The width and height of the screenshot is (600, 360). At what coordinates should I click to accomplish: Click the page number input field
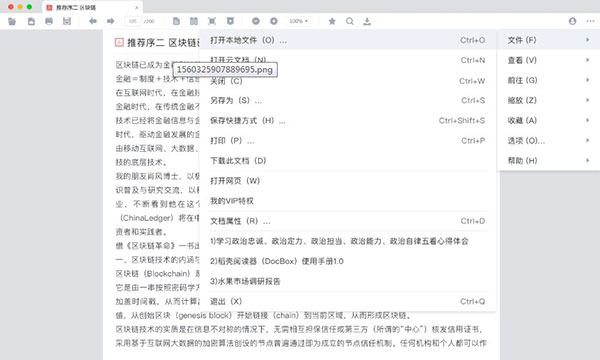(133, 21)
